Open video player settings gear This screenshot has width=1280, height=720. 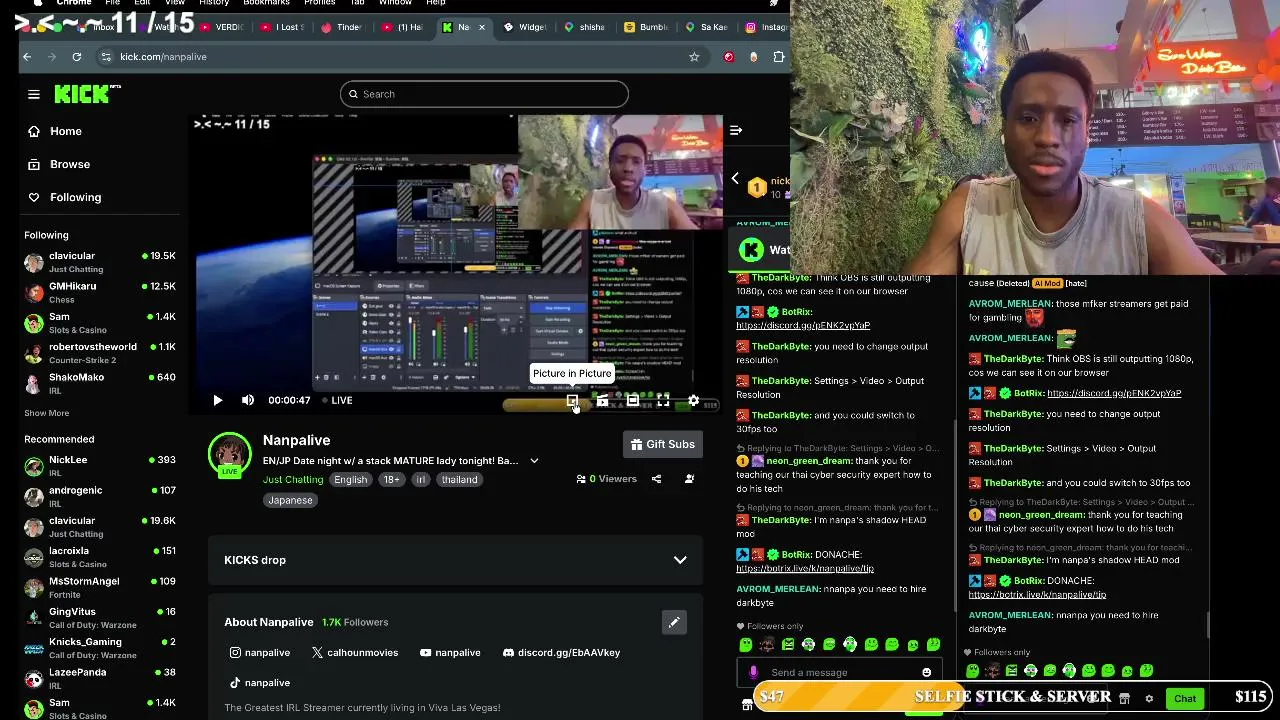tap(693, 400)
